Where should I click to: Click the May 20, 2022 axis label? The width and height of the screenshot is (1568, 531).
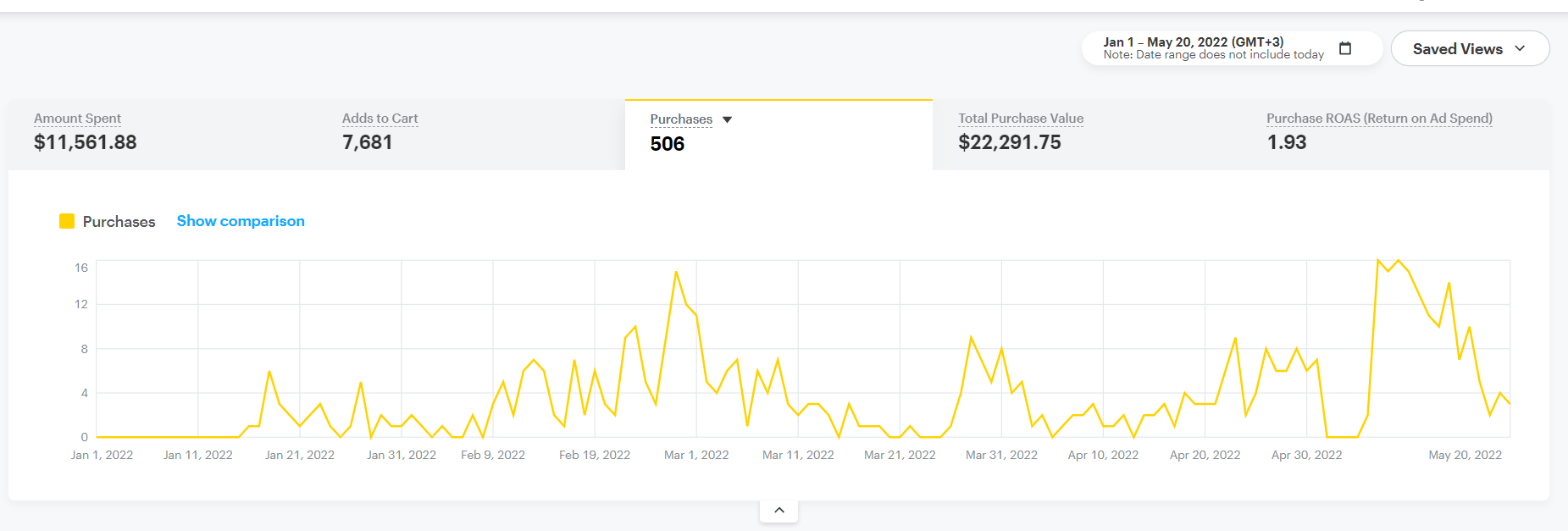click(x=1465, y=455)
